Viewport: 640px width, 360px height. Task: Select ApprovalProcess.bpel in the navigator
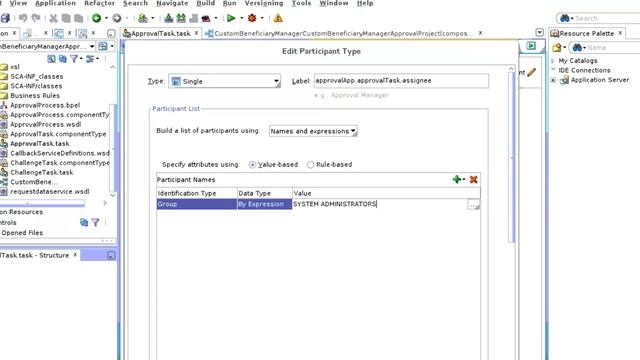(45, 105)
